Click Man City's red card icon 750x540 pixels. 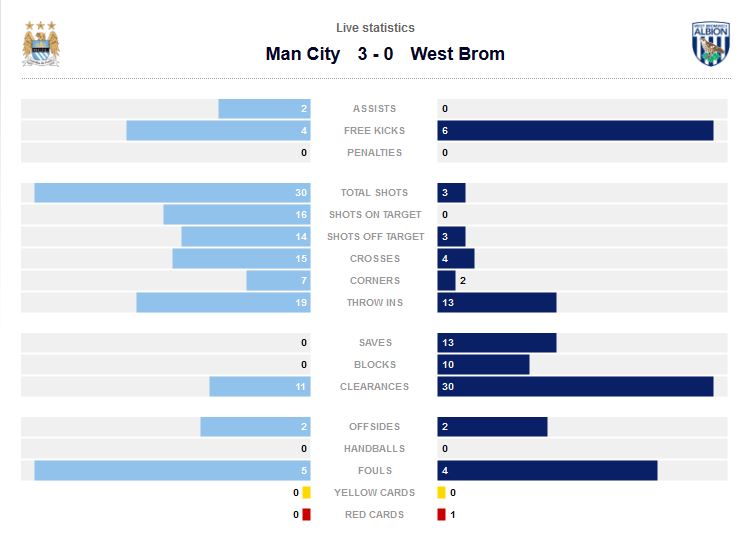click(x=306, y=515)
